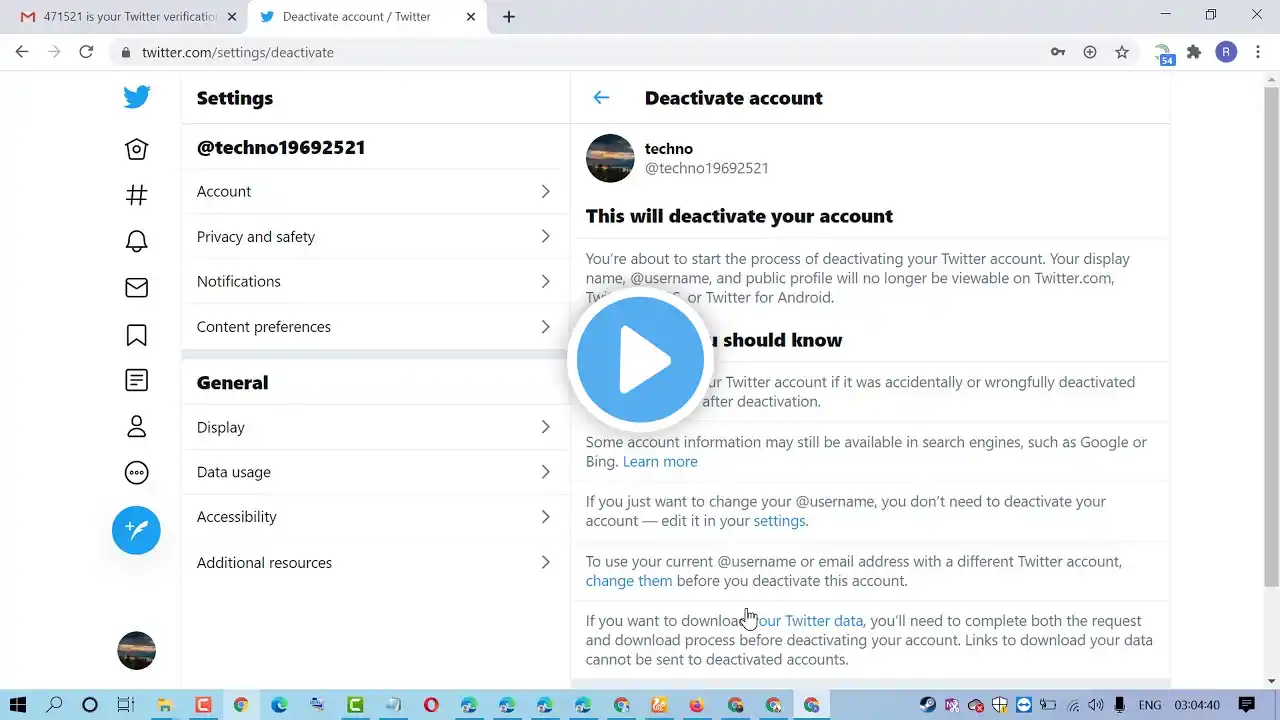Click the browser forward arrow
Viewport: 1280px width, 720px height.
[x=54, y=52]
